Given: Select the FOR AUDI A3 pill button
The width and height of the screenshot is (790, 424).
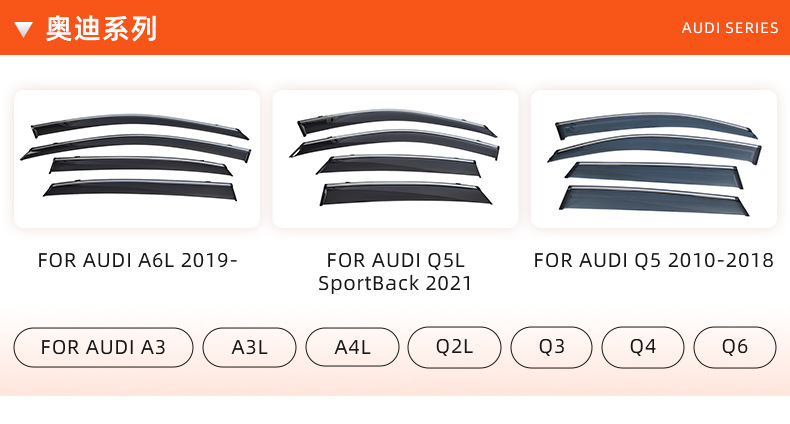Looking at the screenshot, I should [103, 347].
